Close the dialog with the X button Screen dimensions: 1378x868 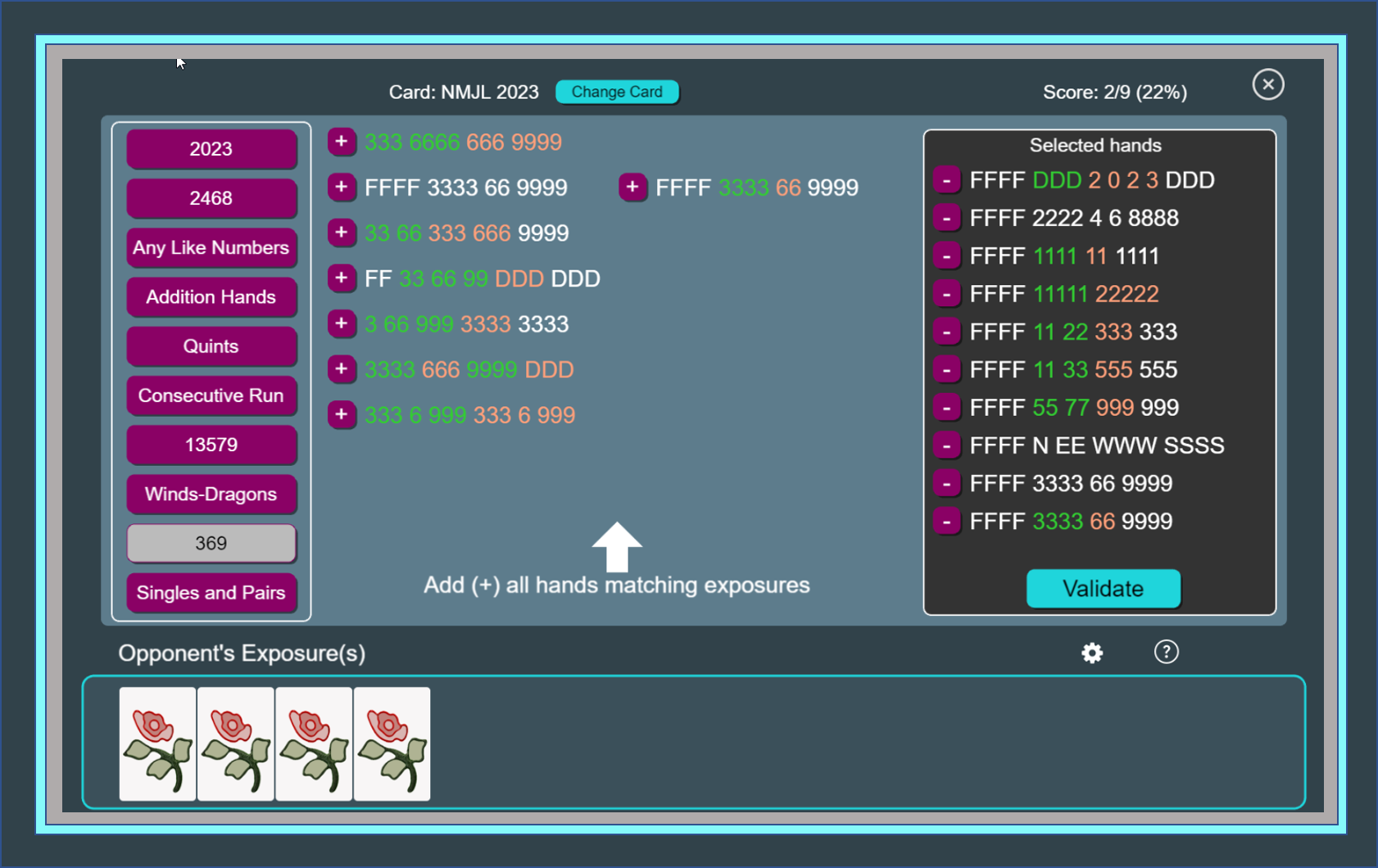(1267, 84)
